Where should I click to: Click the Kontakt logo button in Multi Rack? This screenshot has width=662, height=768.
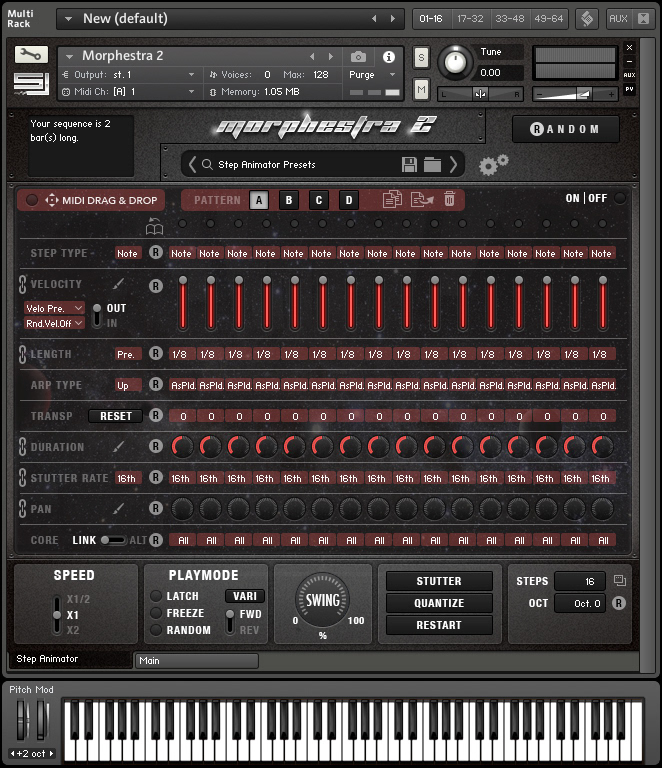click(x=587, y=19)
